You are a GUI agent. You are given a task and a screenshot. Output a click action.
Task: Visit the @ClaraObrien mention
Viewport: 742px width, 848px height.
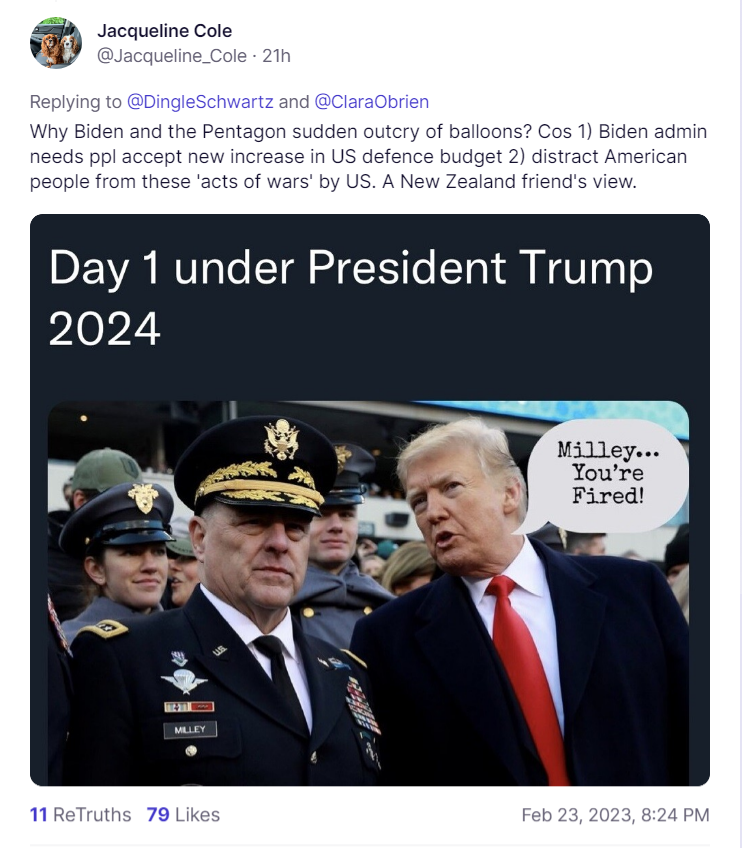click(x=372, y=102)
